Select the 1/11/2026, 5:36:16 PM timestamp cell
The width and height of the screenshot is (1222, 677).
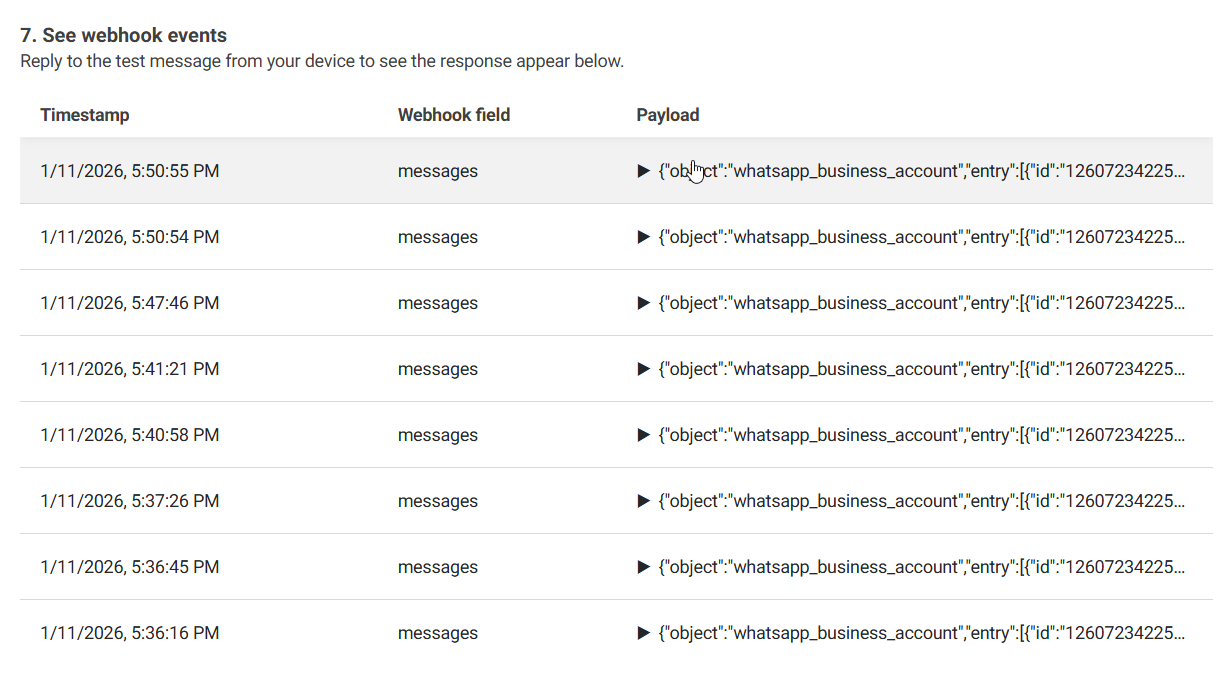pyautogui.click(x=130, y=633)
